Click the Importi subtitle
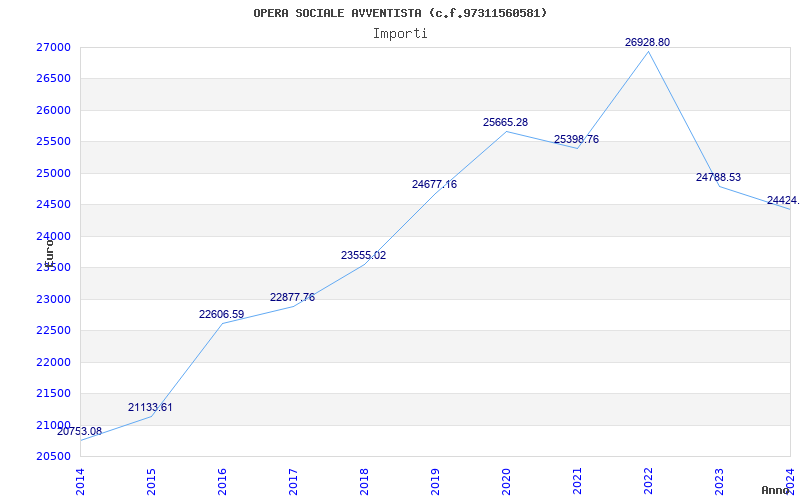800x500 pixels. (400, 34)
